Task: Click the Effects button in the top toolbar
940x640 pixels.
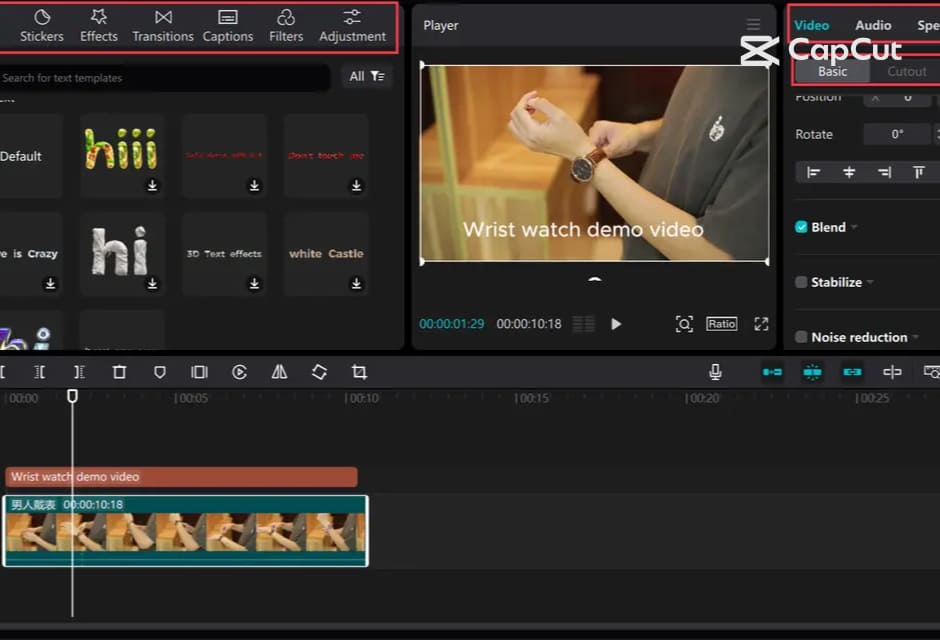Action: [98, 27]
